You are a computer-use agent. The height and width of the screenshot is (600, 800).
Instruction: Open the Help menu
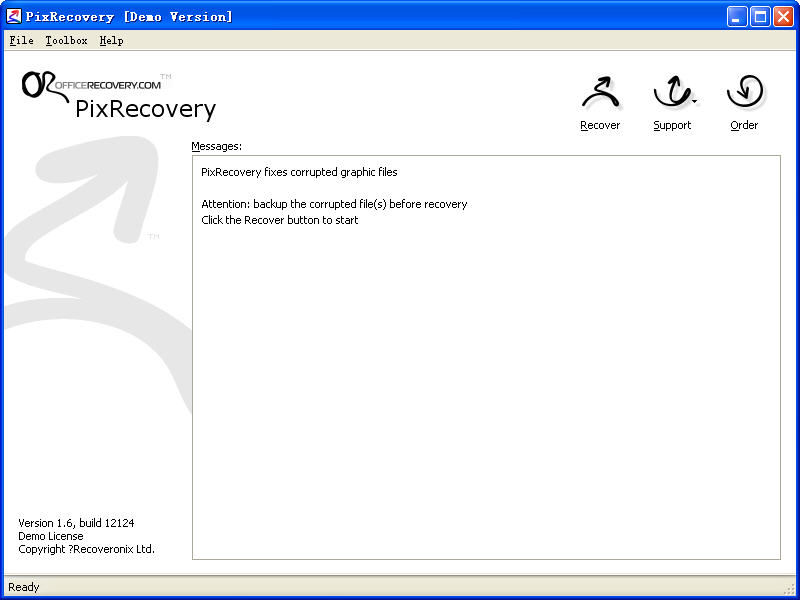tap(111, 41)
